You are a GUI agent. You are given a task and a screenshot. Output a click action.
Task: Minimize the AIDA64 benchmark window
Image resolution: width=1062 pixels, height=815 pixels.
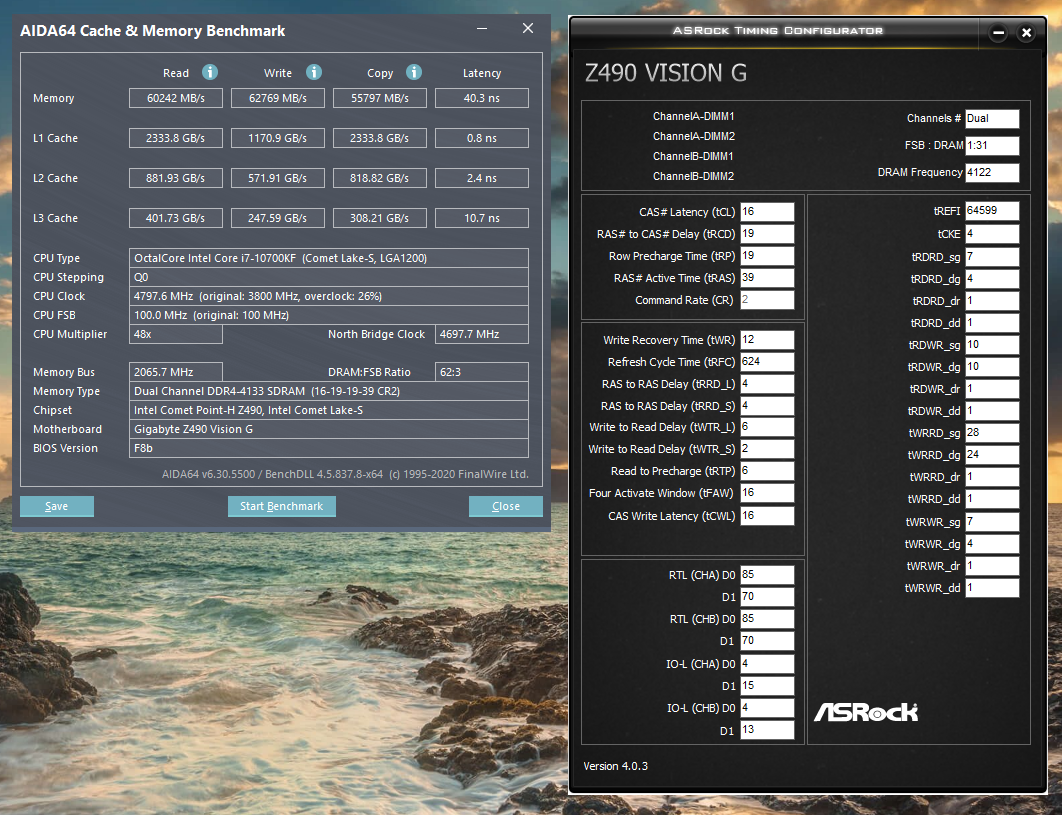click(482, 28)
